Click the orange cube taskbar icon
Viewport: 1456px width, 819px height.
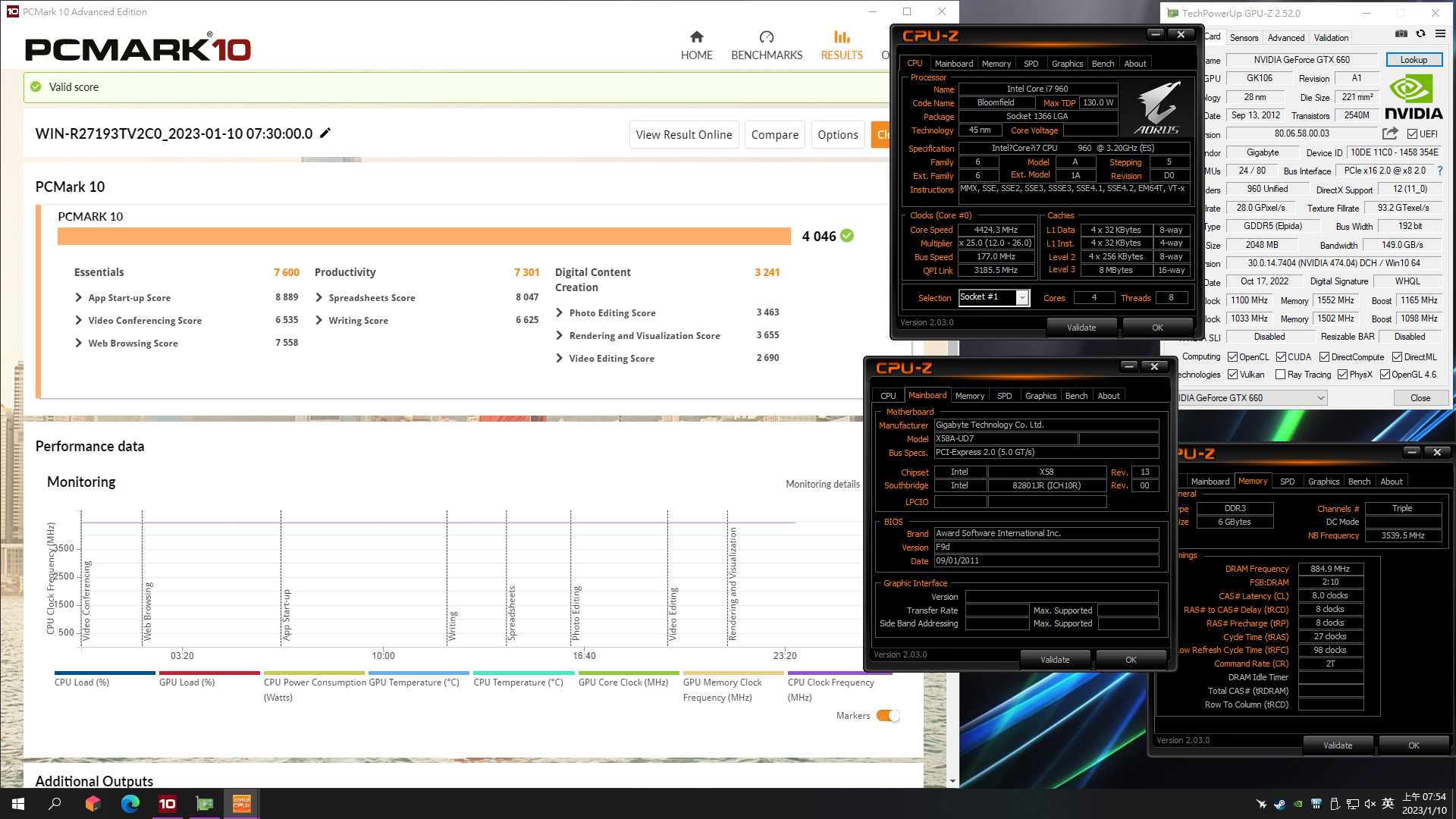pyautogui.click(x=93, y=804)
